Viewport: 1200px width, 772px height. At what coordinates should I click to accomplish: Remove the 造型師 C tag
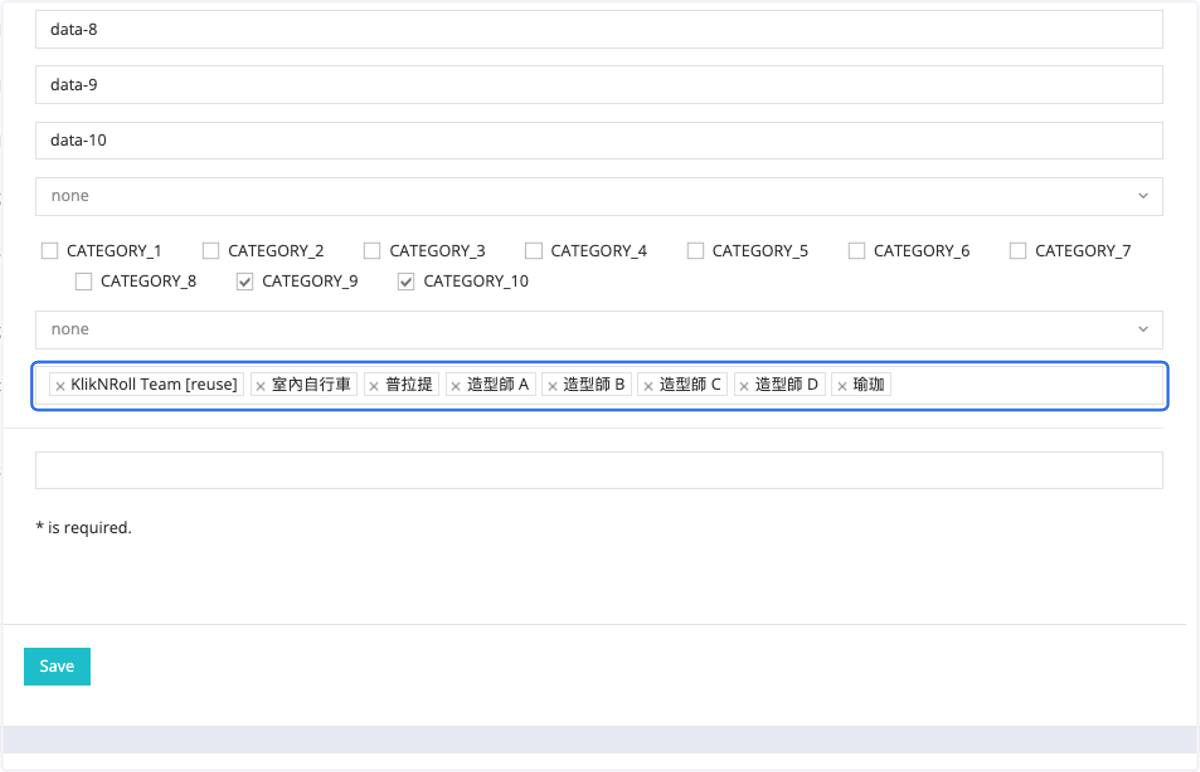click(648, 386)
